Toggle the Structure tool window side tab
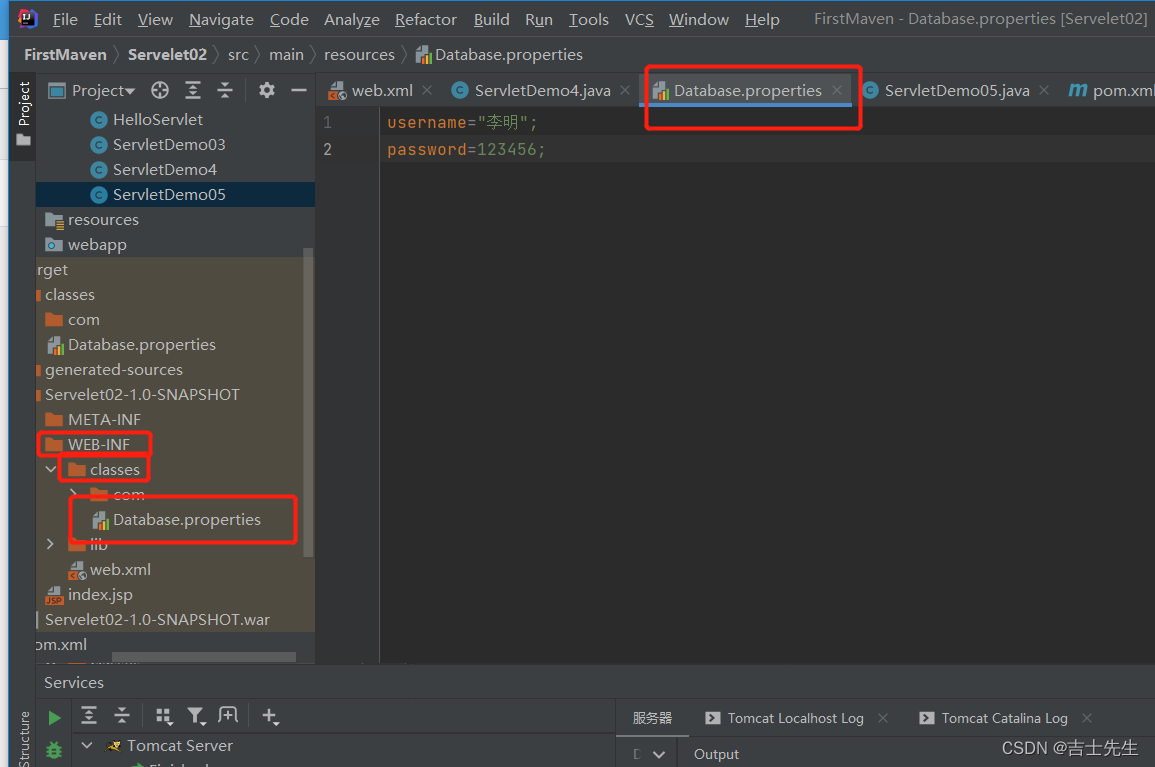Viewport: 1155px width, 767px height. click(24, 739)
